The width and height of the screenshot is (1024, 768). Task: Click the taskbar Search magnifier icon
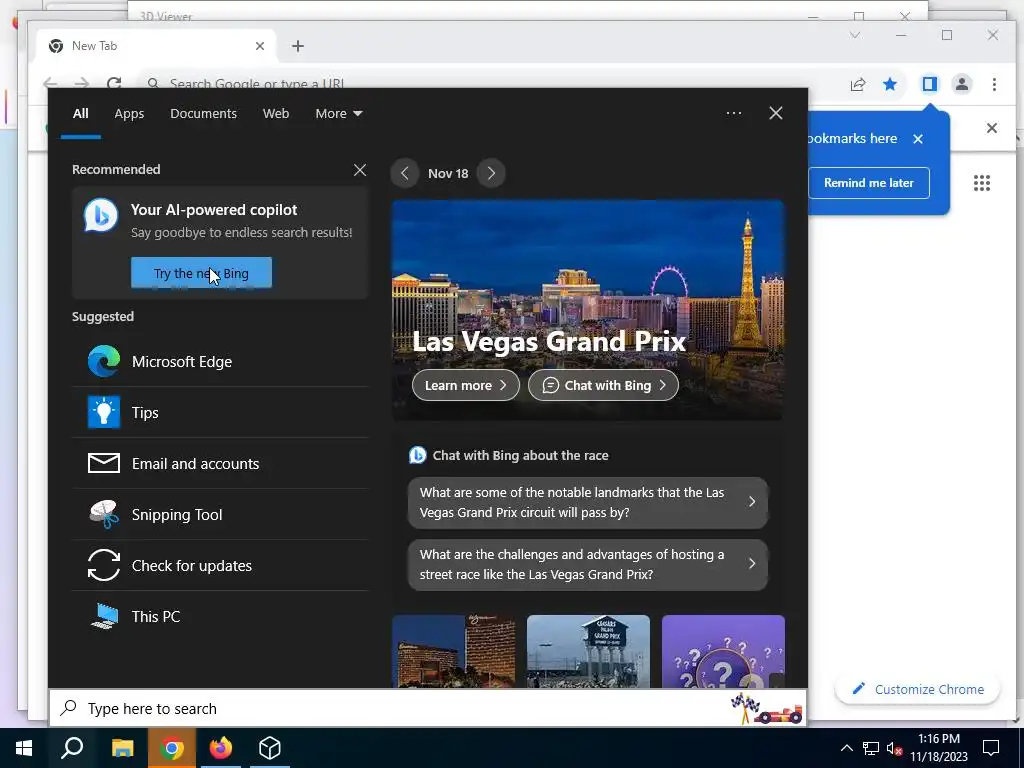click(x=72, y=748)
